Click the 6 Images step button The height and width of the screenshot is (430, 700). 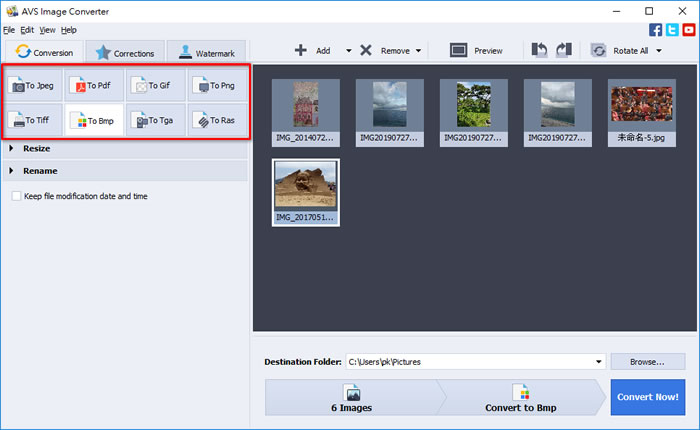352,397
